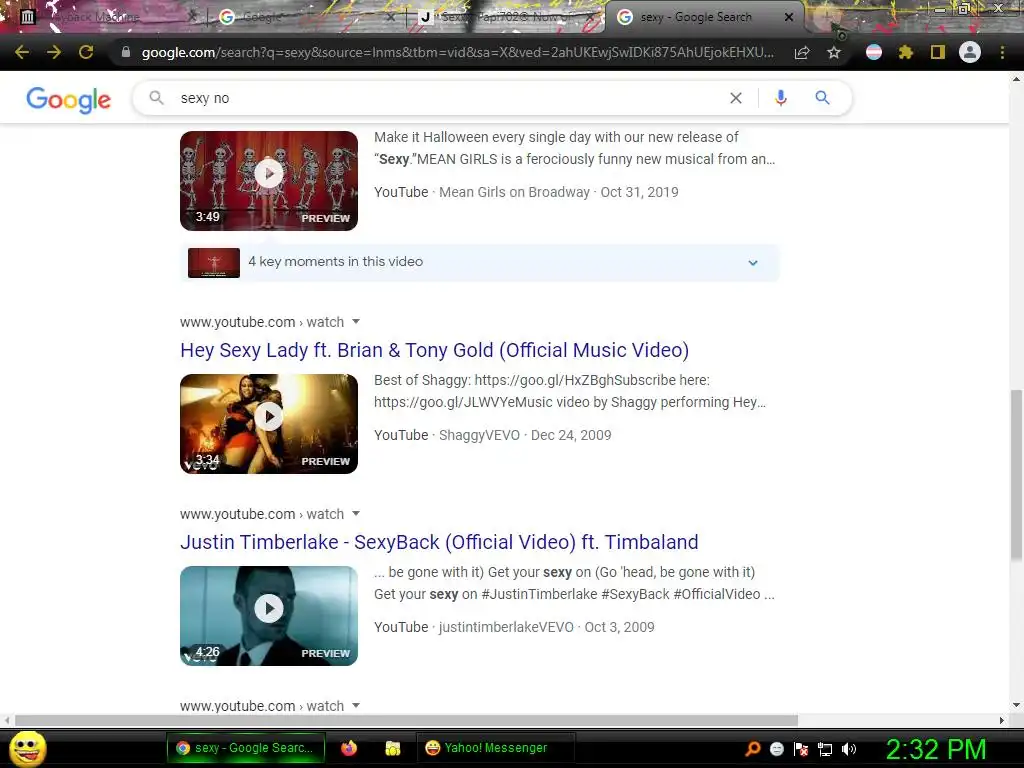Click the red-X flag tray icon

tap(801, 749)
